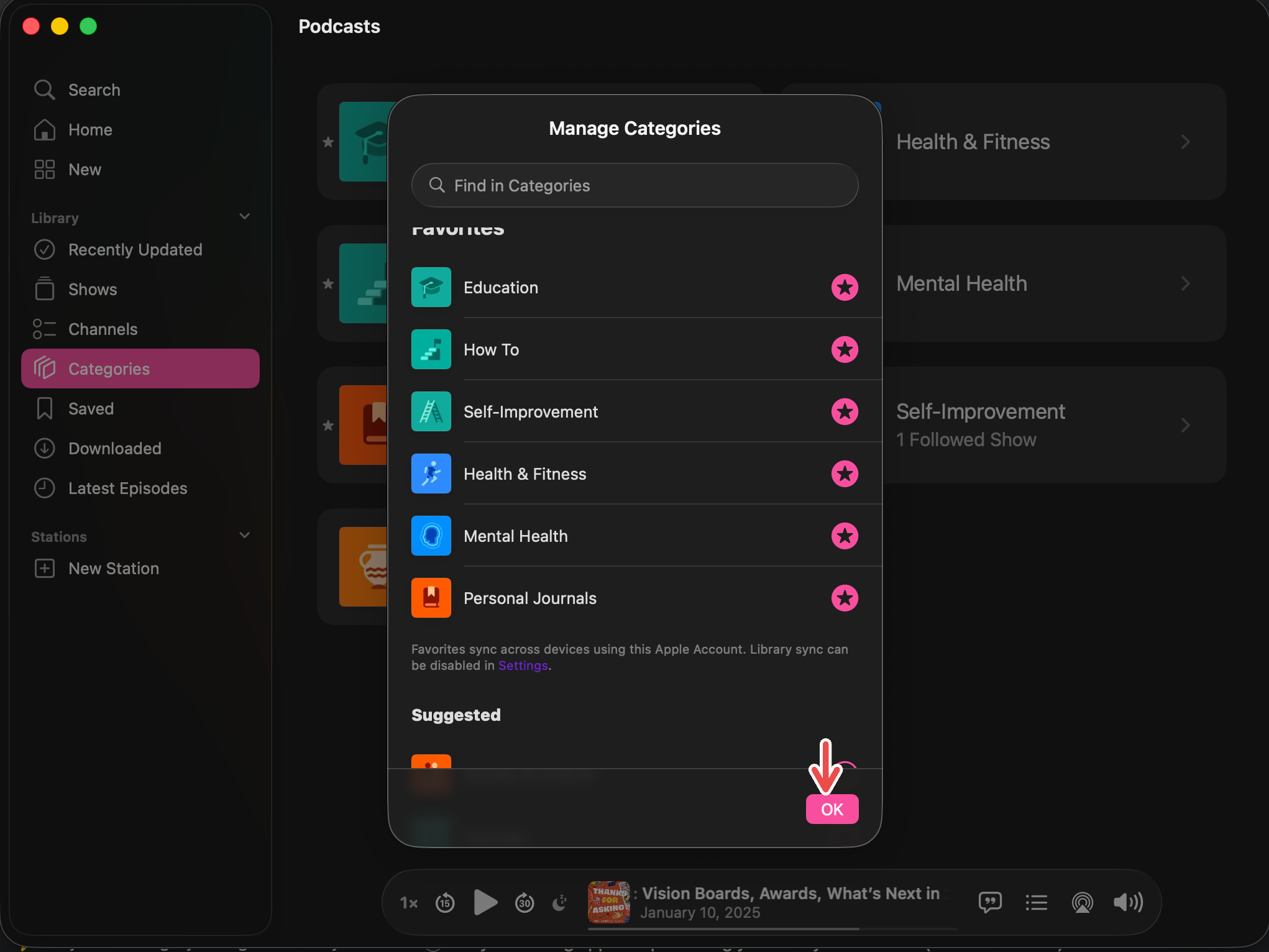Unfavorite Mental Health category star
Viewport: 1269px width, 952px height.
[x=845, y=536]
